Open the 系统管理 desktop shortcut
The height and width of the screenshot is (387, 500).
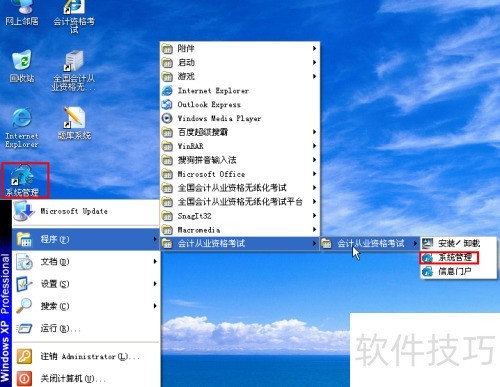[x=22, y=180]
